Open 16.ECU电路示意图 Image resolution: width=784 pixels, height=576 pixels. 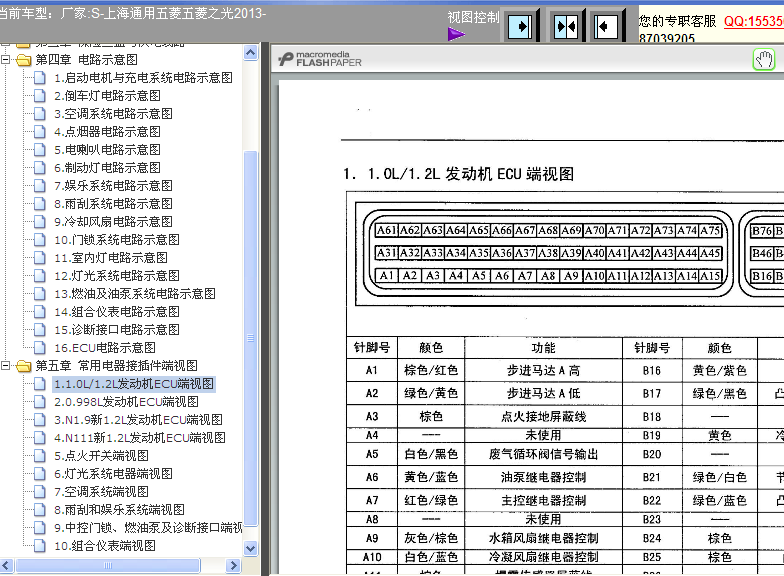click(104, 348)
